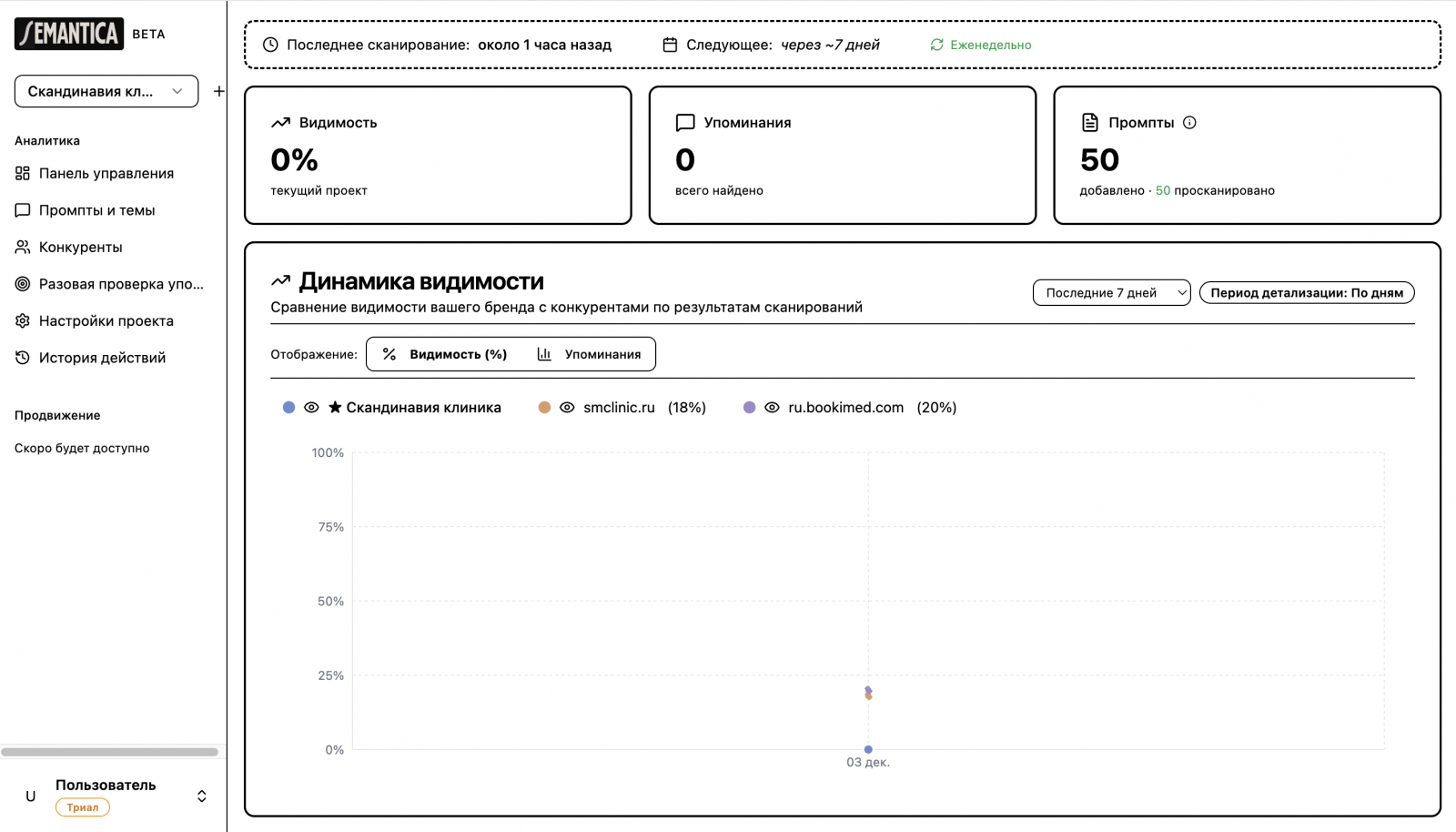Switch display to Упоминания tab
This screenshot has height=832, width=1456.
[590, 354]
